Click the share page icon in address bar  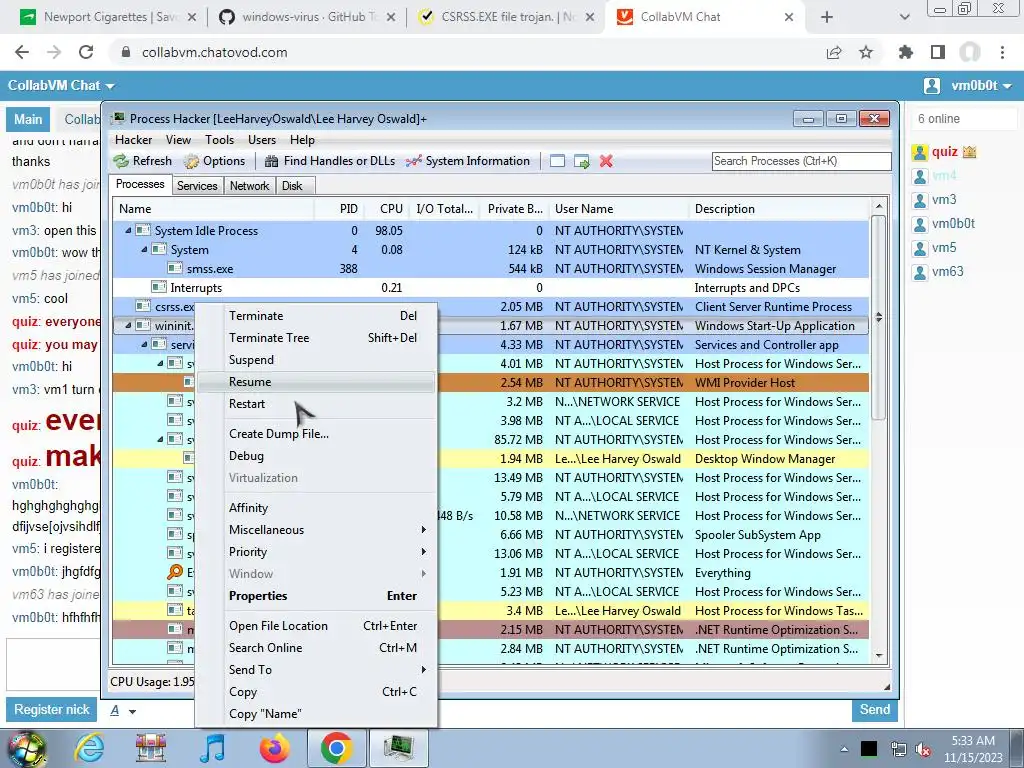pyautogui.click(x=834, y=52)
